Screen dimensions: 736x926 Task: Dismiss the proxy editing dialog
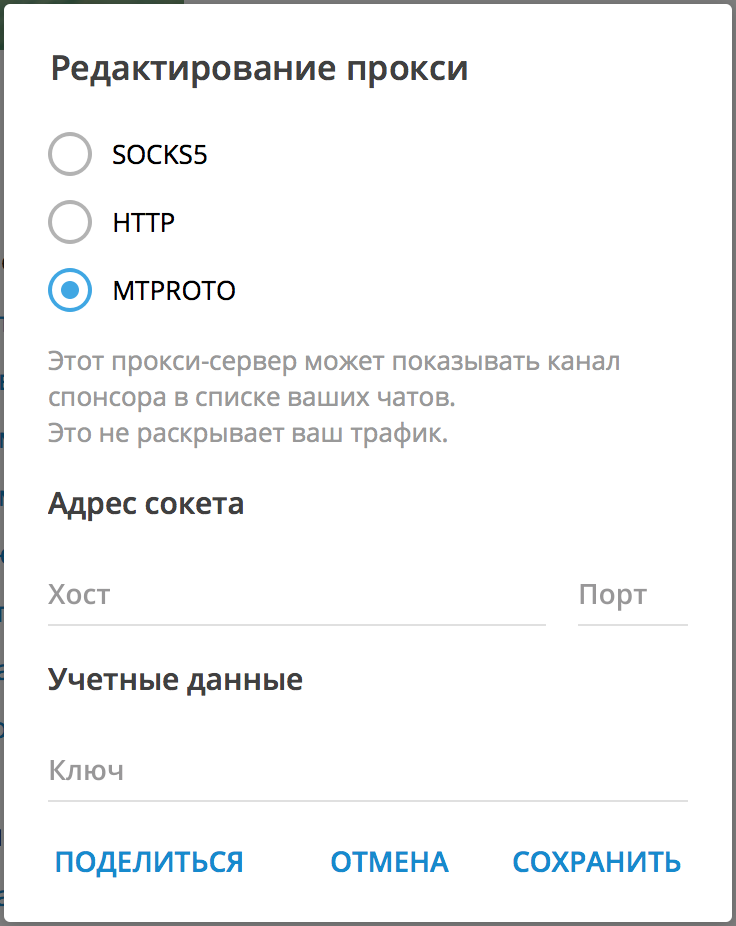point(389,861)
